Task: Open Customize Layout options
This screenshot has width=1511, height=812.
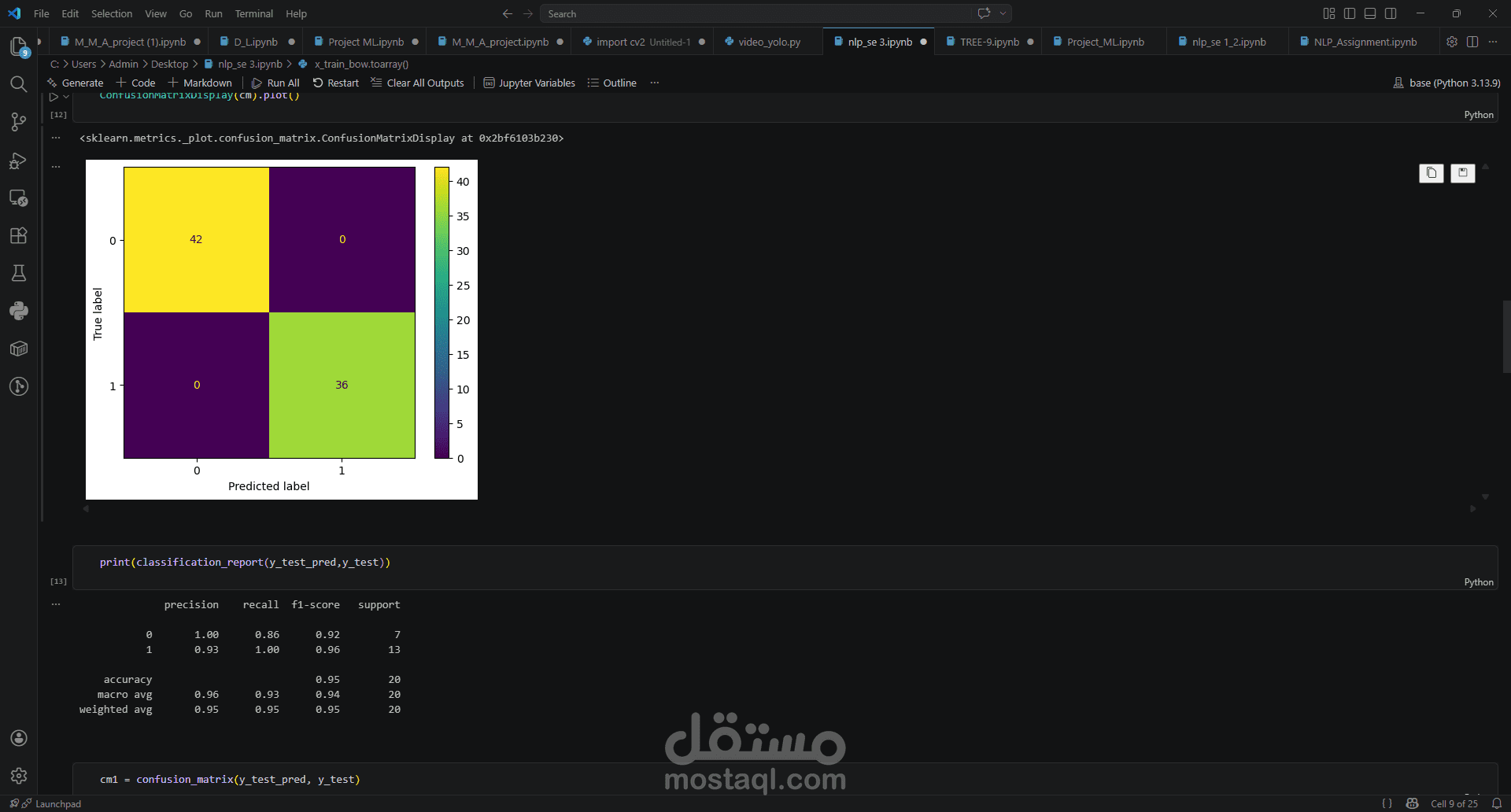Action: click(1329, 13)
